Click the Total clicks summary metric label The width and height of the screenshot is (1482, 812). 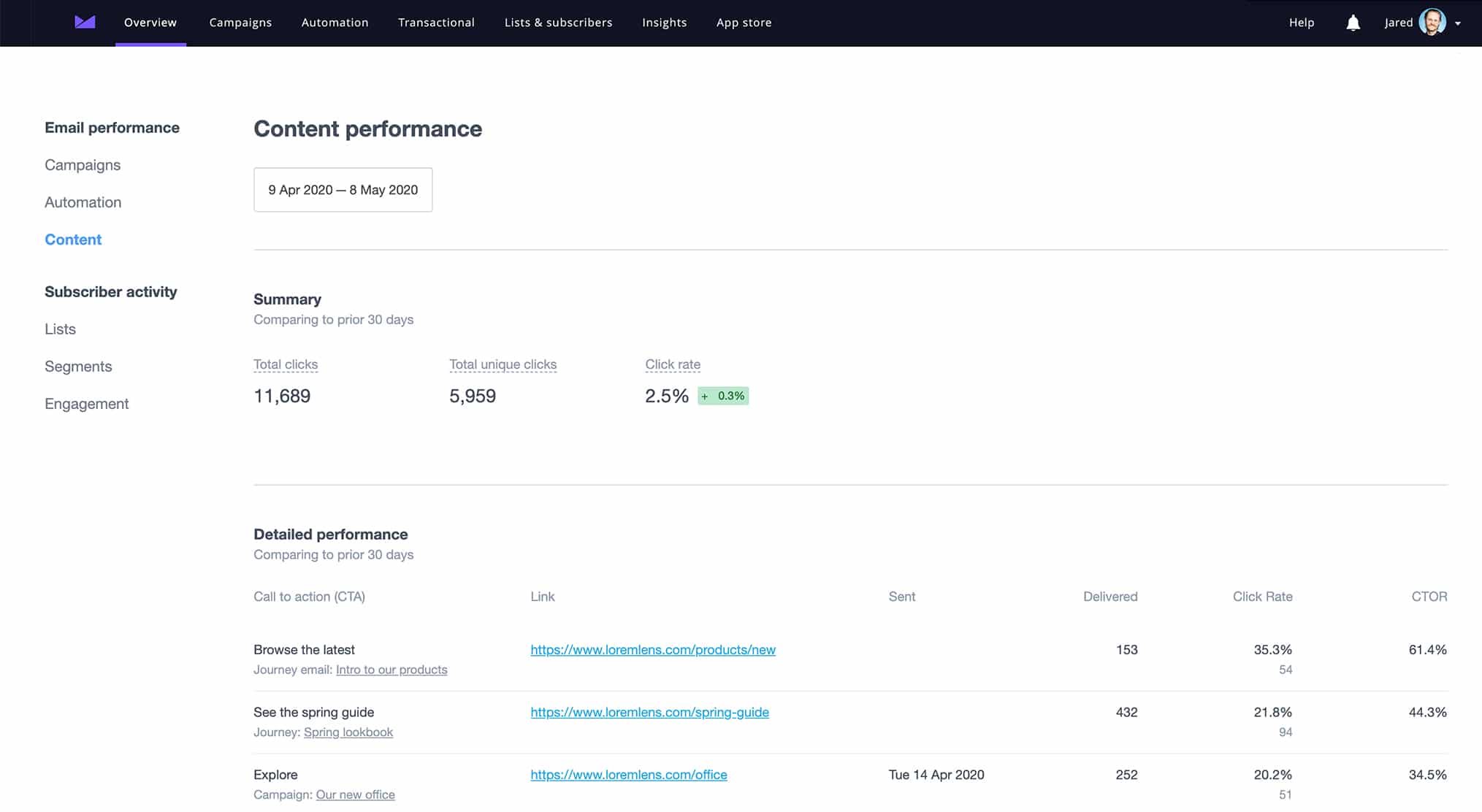pyautogui.click(x=286, y=364)
